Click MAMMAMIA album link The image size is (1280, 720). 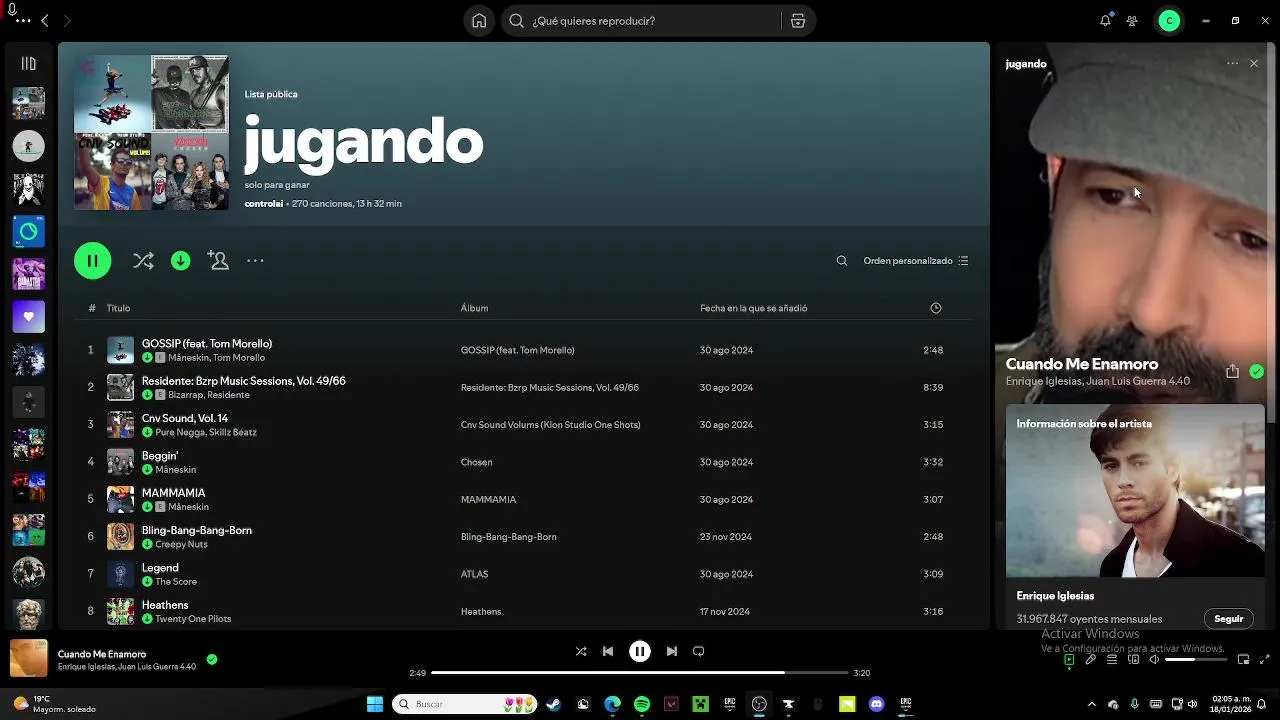488,499
